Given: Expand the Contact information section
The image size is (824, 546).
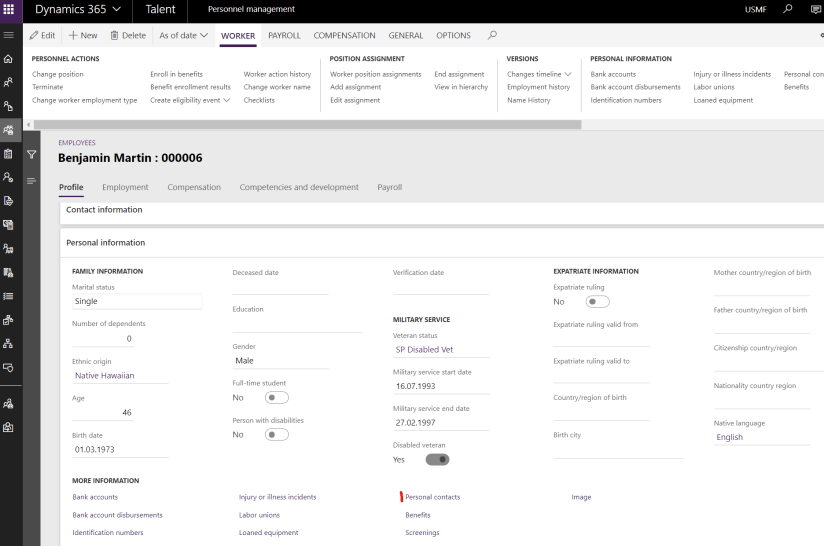Looking at the screenshot, I should [x=104, y=210].
